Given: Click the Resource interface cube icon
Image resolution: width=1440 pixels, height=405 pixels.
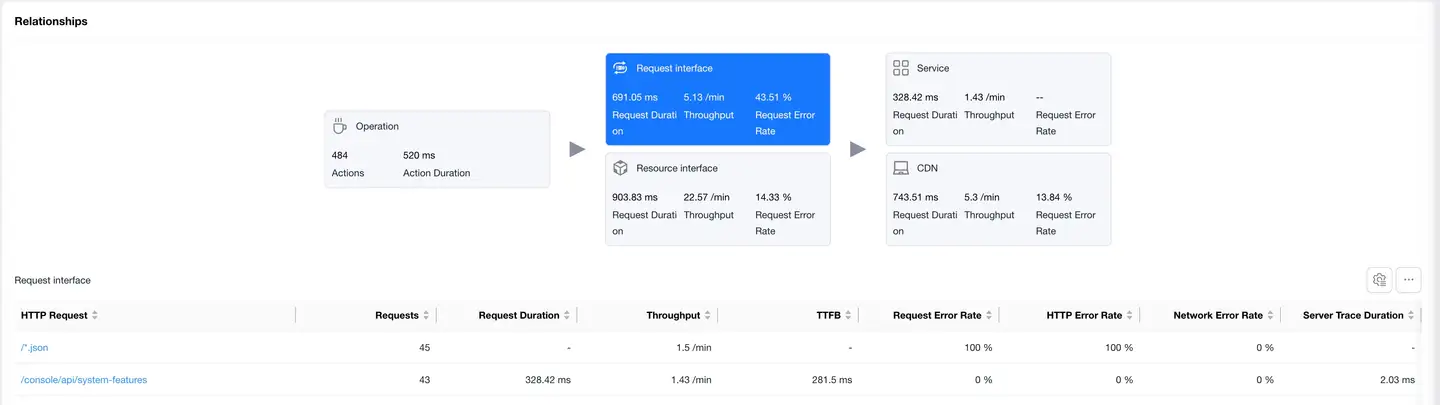Looking at the screenshot, I should 620,168.
